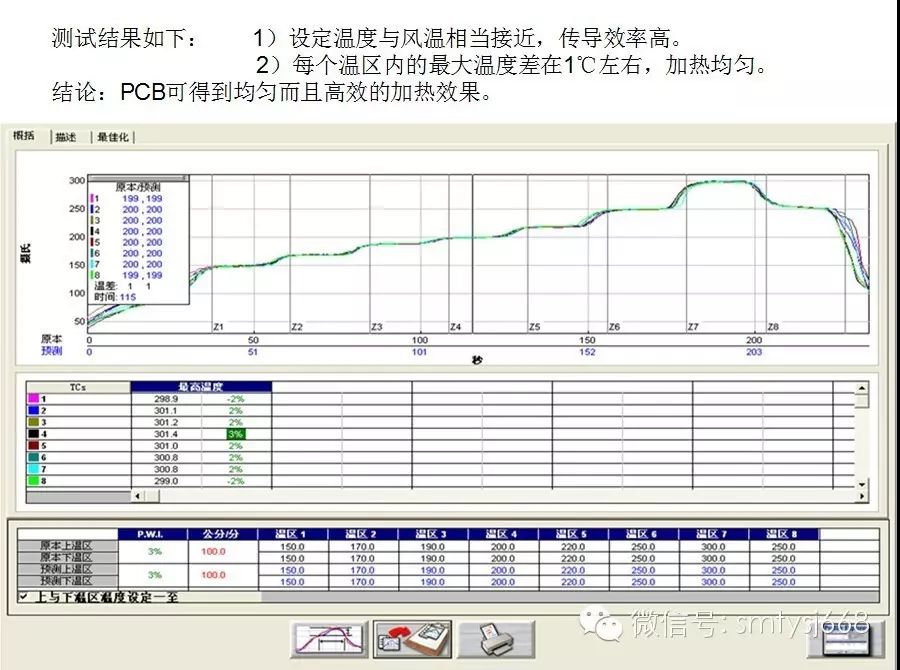
Task: Click 原本上温区 value 170.0 in 温区 2
Action: (x=362, y=547)
